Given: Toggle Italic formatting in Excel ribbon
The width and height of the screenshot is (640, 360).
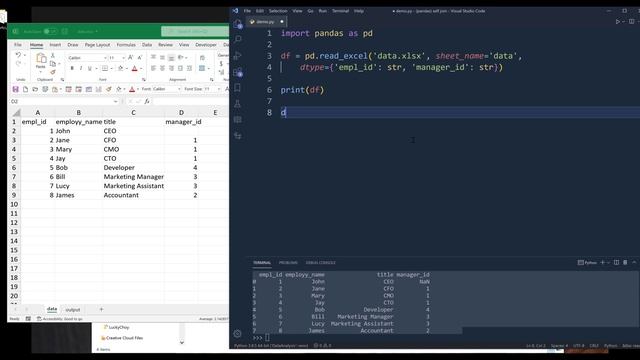Looking at the screenshot, I should pyautogui.click(x=81, y=68).
